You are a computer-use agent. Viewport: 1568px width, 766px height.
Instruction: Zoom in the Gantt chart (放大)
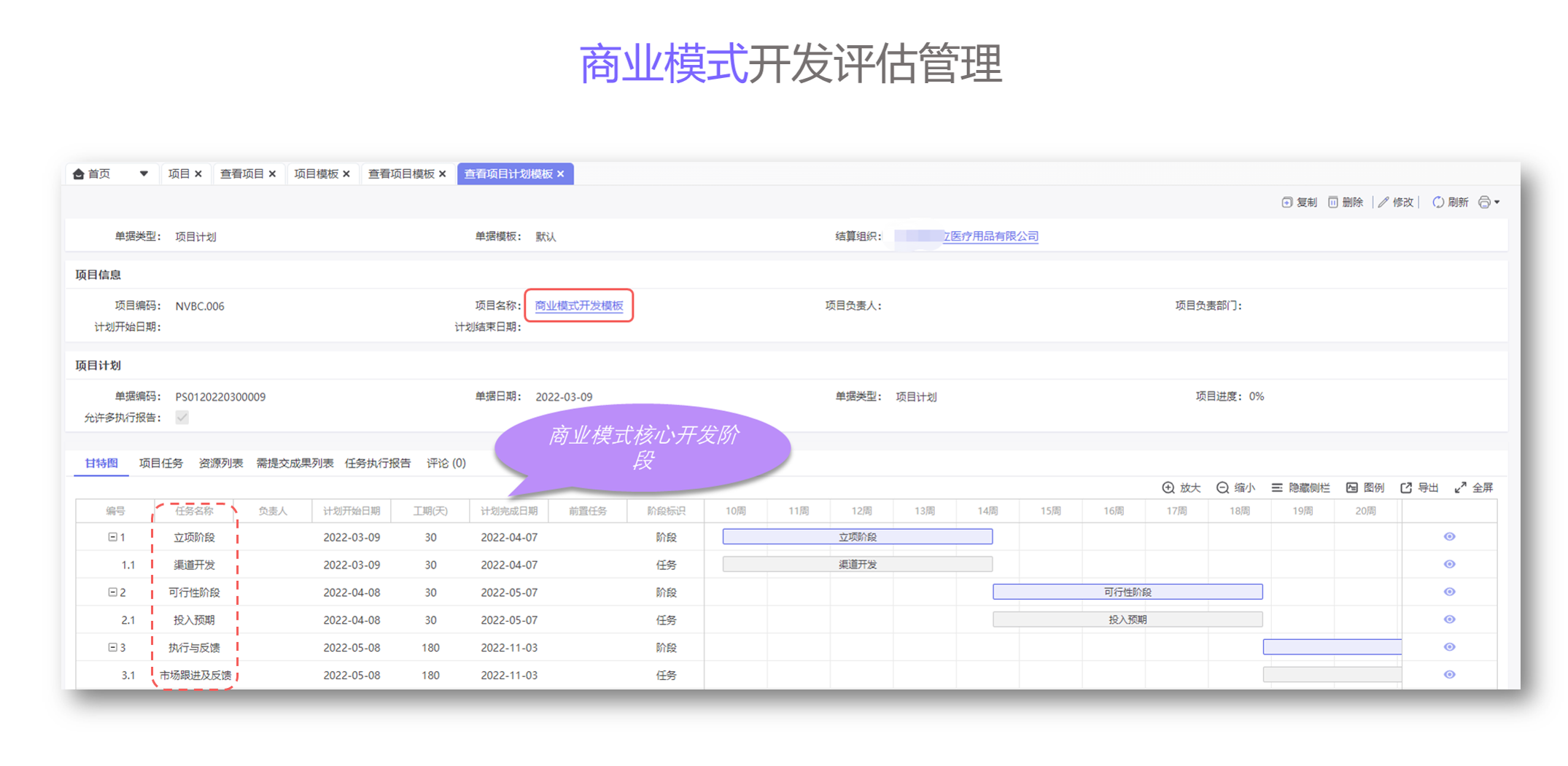point(1168,488)
